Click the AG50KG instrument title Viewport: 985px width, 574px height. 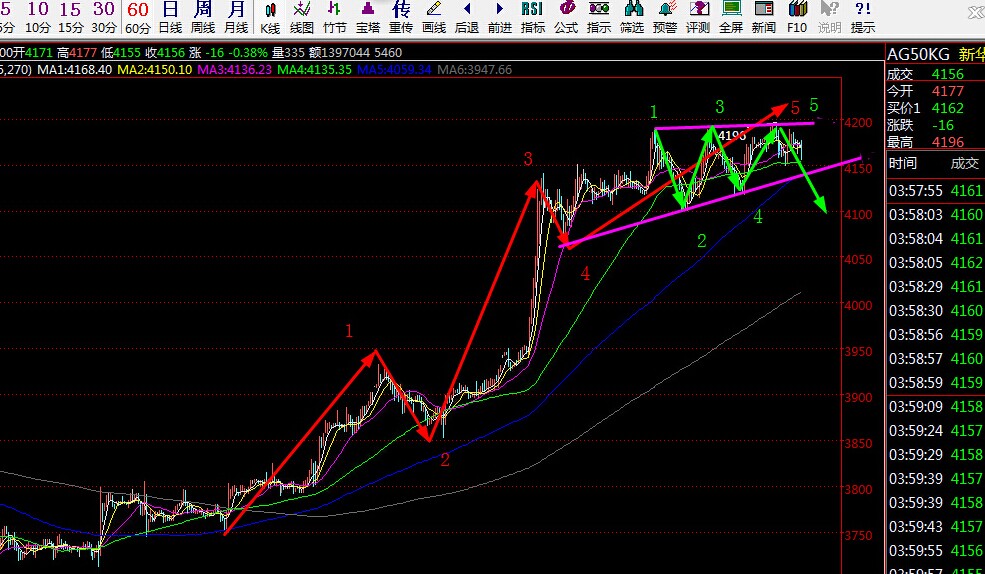coord(918,55)
